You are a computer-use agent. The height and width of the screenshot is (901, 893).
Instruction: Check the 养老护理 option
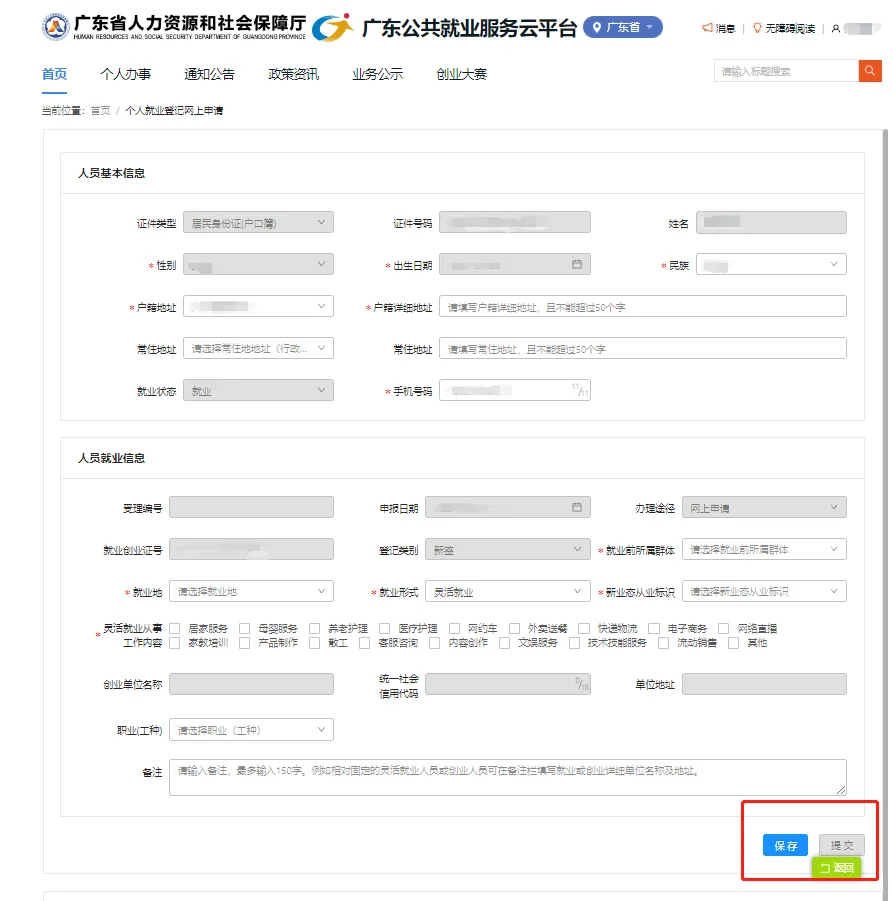(314, 628)
